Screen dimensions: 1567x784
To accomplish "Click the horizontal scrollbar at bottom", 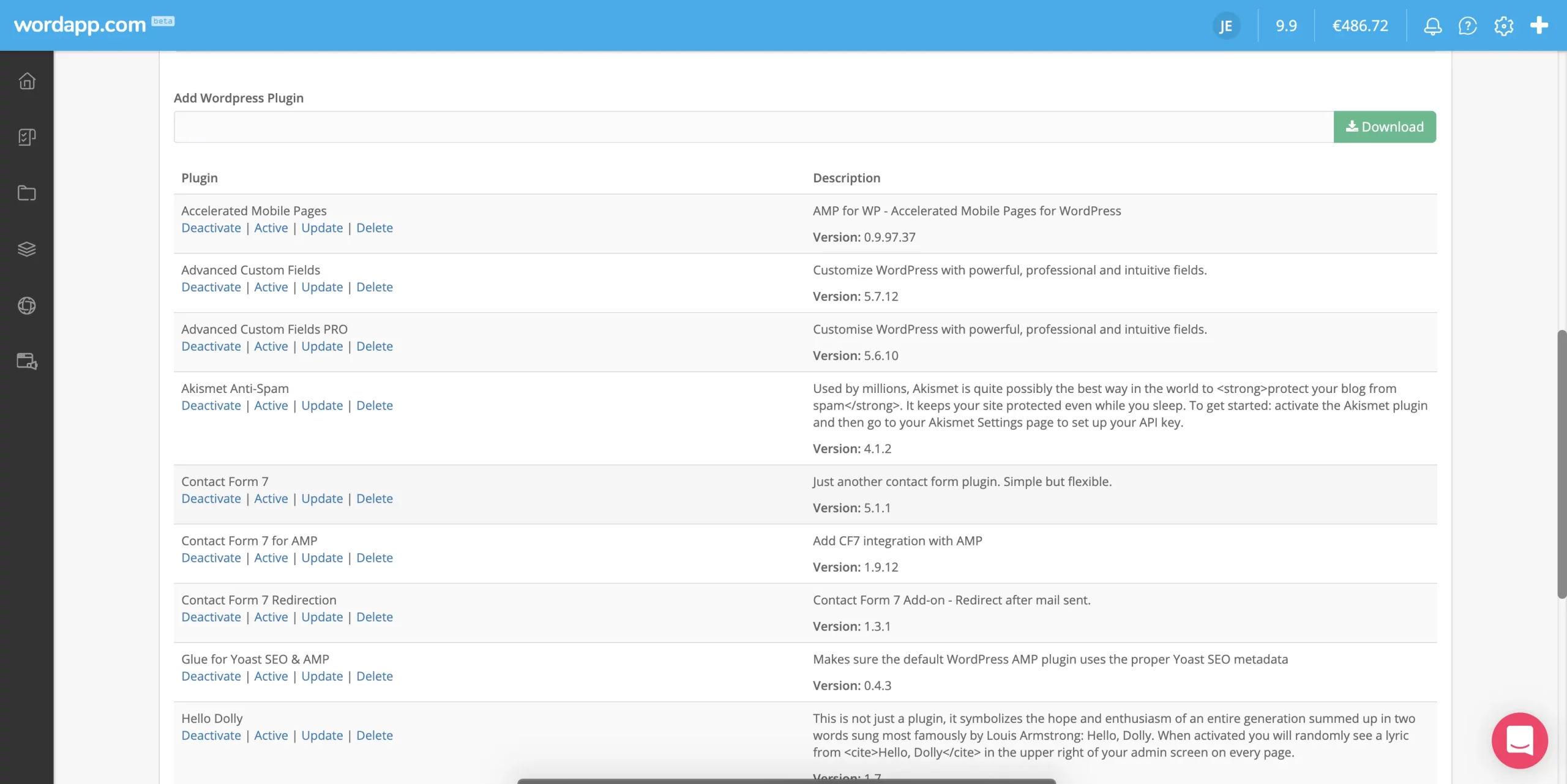I will (x=787, y=782).
